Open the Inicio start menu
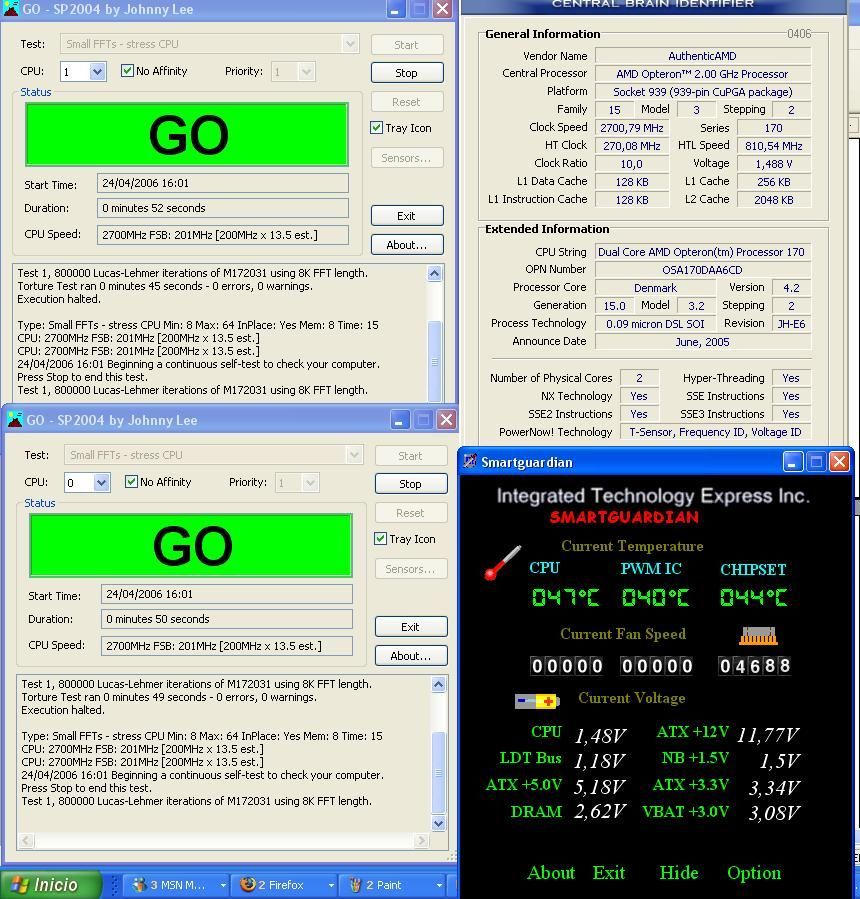Screen dimensions: 860x899 (52, 885)
